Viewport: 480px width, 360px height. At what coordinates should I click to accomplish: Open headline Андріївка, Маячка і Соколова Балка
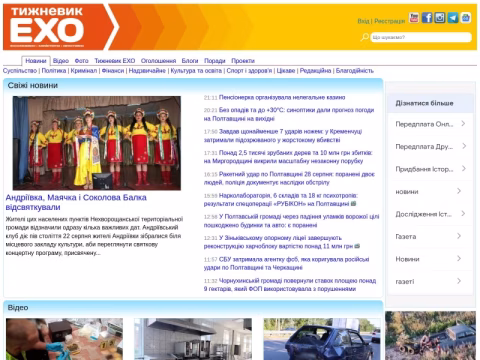[x=76, y=202]
